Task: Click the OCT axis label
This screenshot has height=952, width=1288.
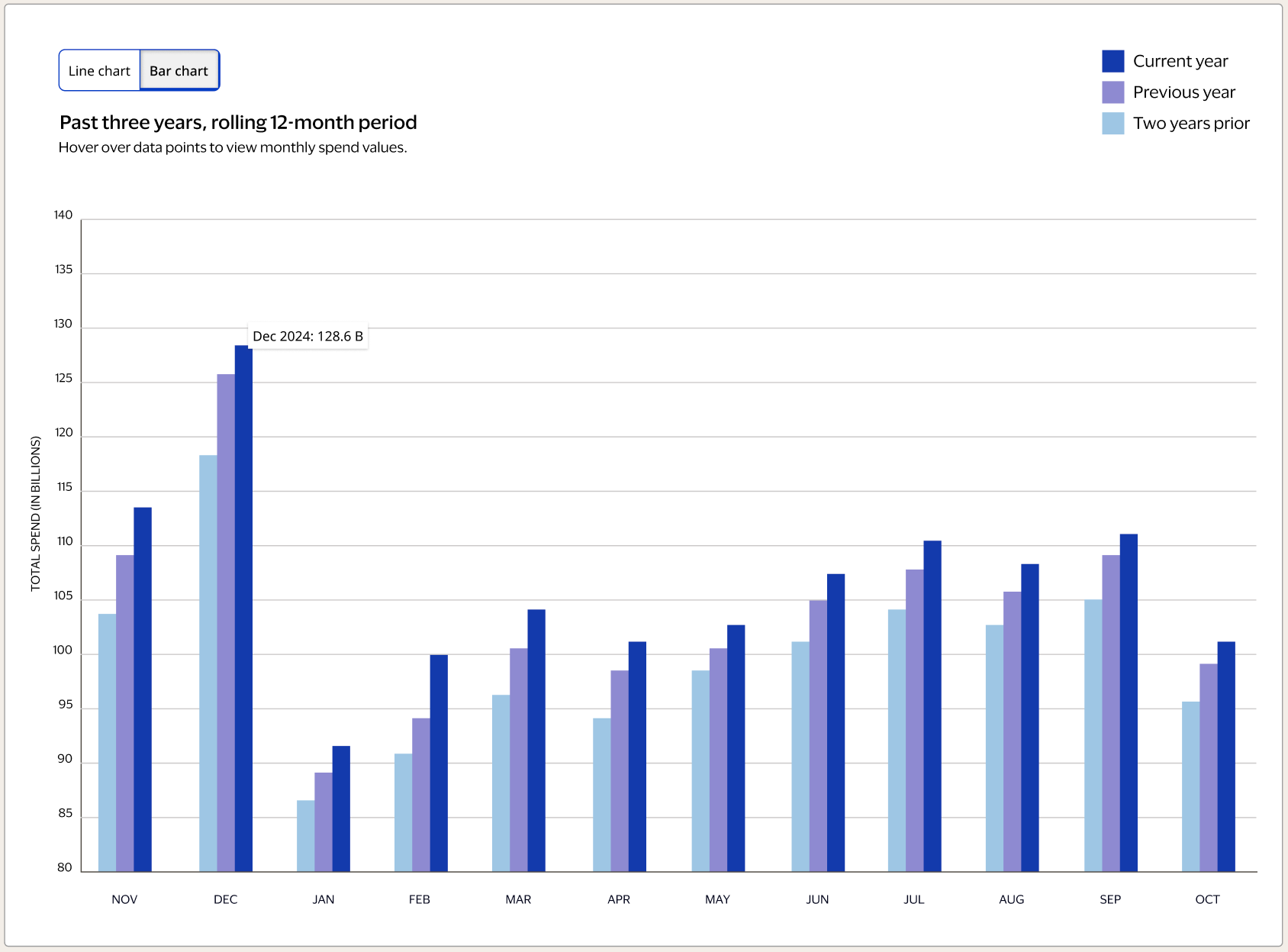Action: (x=1207, y=899)
